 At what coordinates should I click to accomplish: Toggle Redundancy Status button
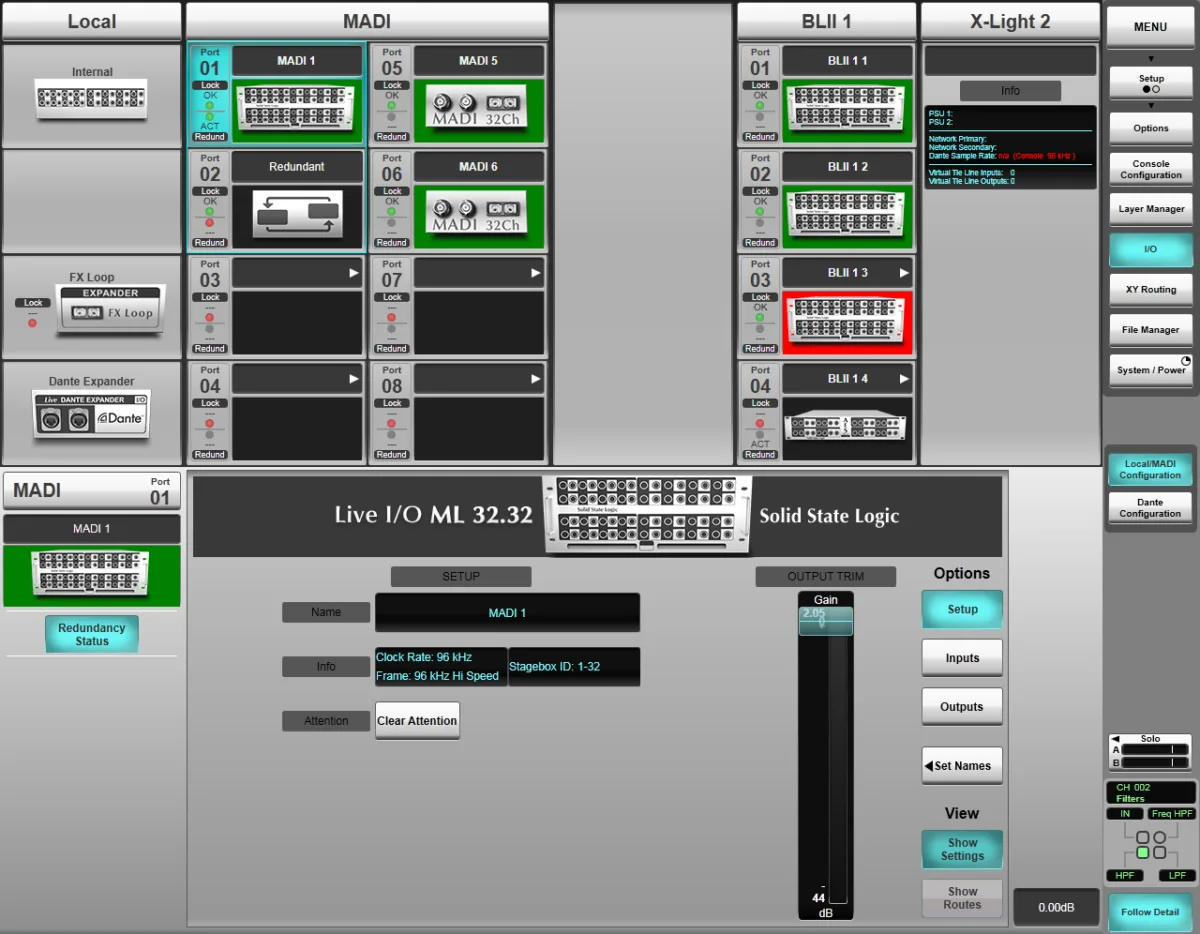[x=92, y=634]
